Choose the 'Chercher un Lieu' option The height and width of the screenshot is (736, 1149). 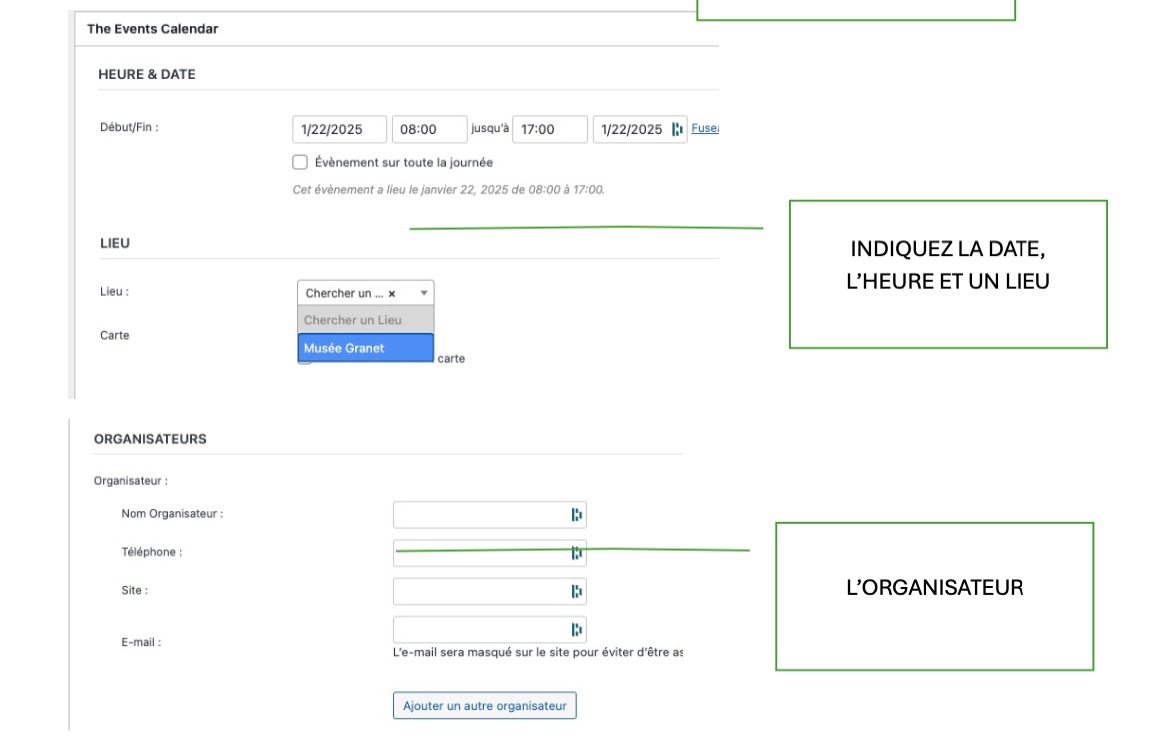[365, 320]
